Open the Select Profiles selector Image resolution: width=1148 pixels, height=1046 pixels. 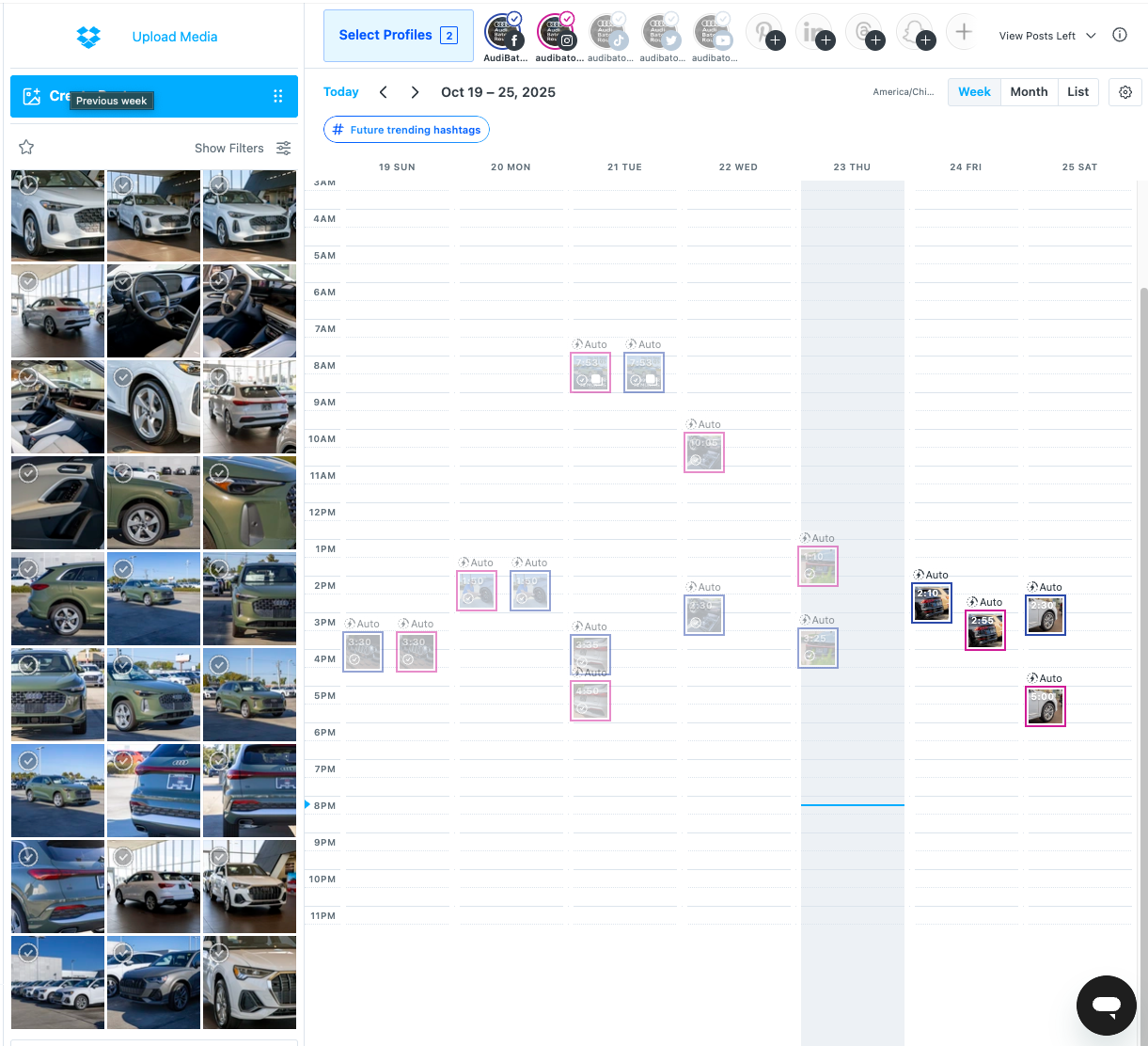(x=398, y=36)
